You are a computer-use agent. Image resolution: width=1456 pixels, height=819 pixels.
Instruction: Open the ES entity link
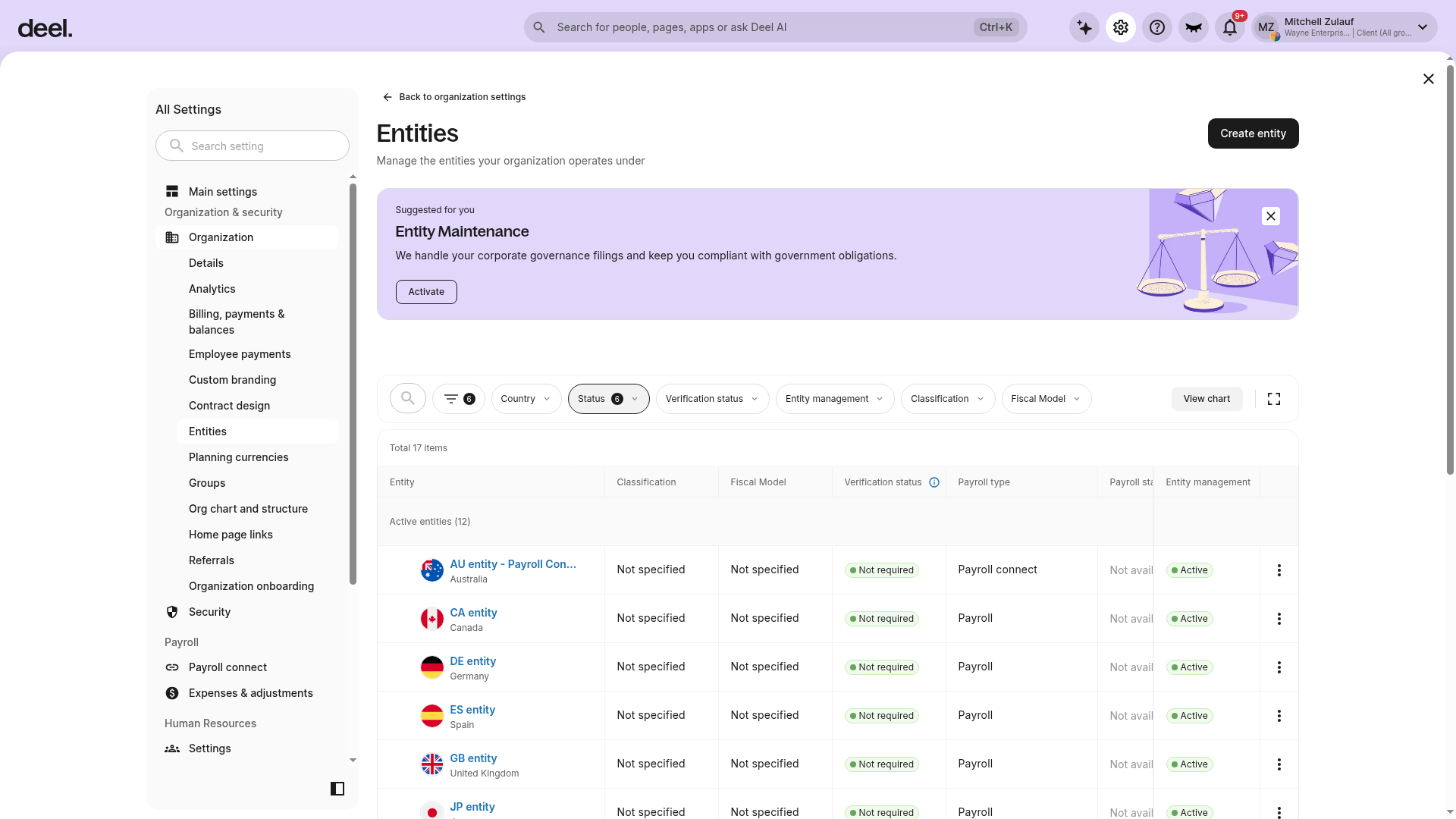472,710
